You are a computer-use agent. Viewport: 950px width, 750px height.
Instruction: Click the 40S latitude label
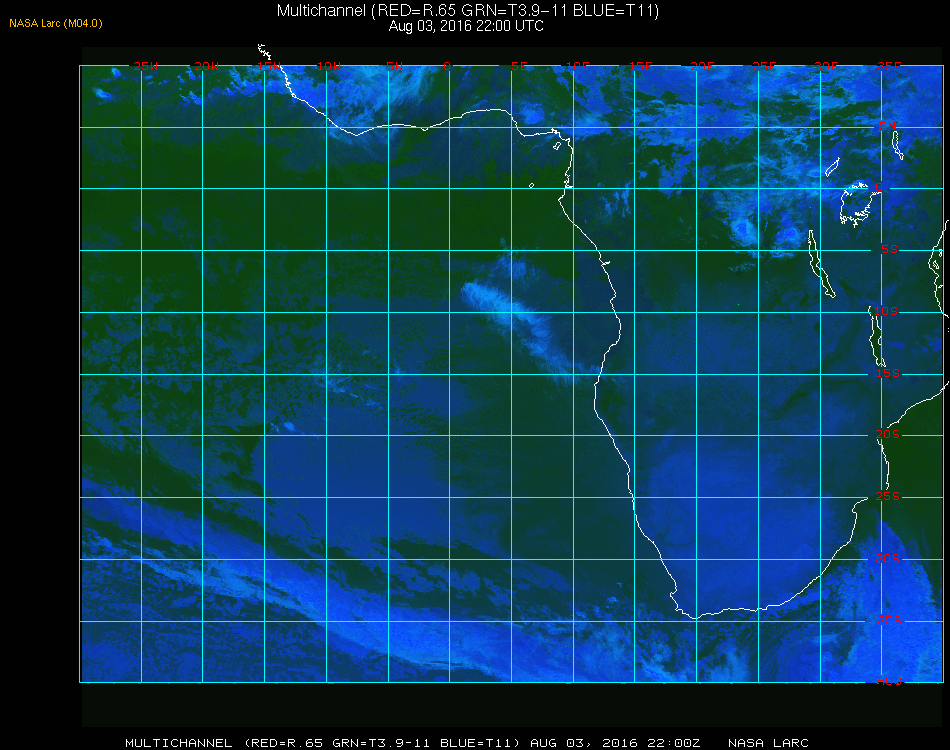tap(889, 681)
